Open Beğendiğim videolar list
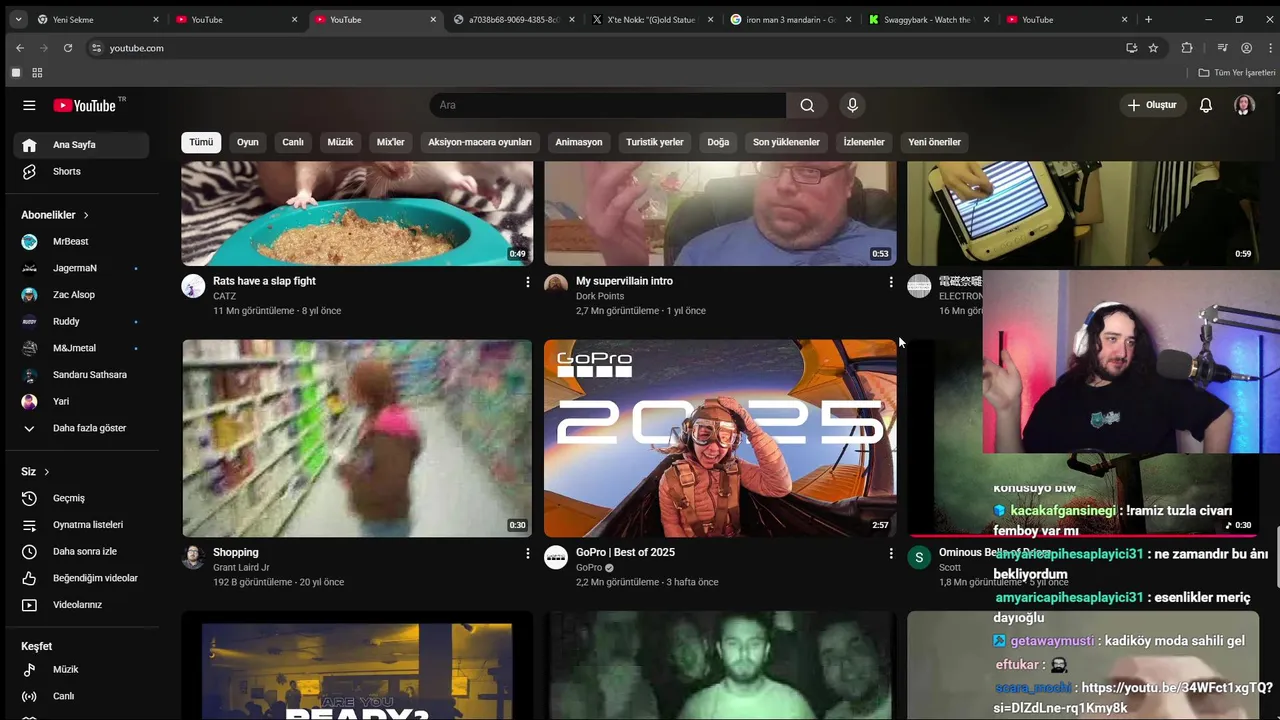 tap(81, 578)
